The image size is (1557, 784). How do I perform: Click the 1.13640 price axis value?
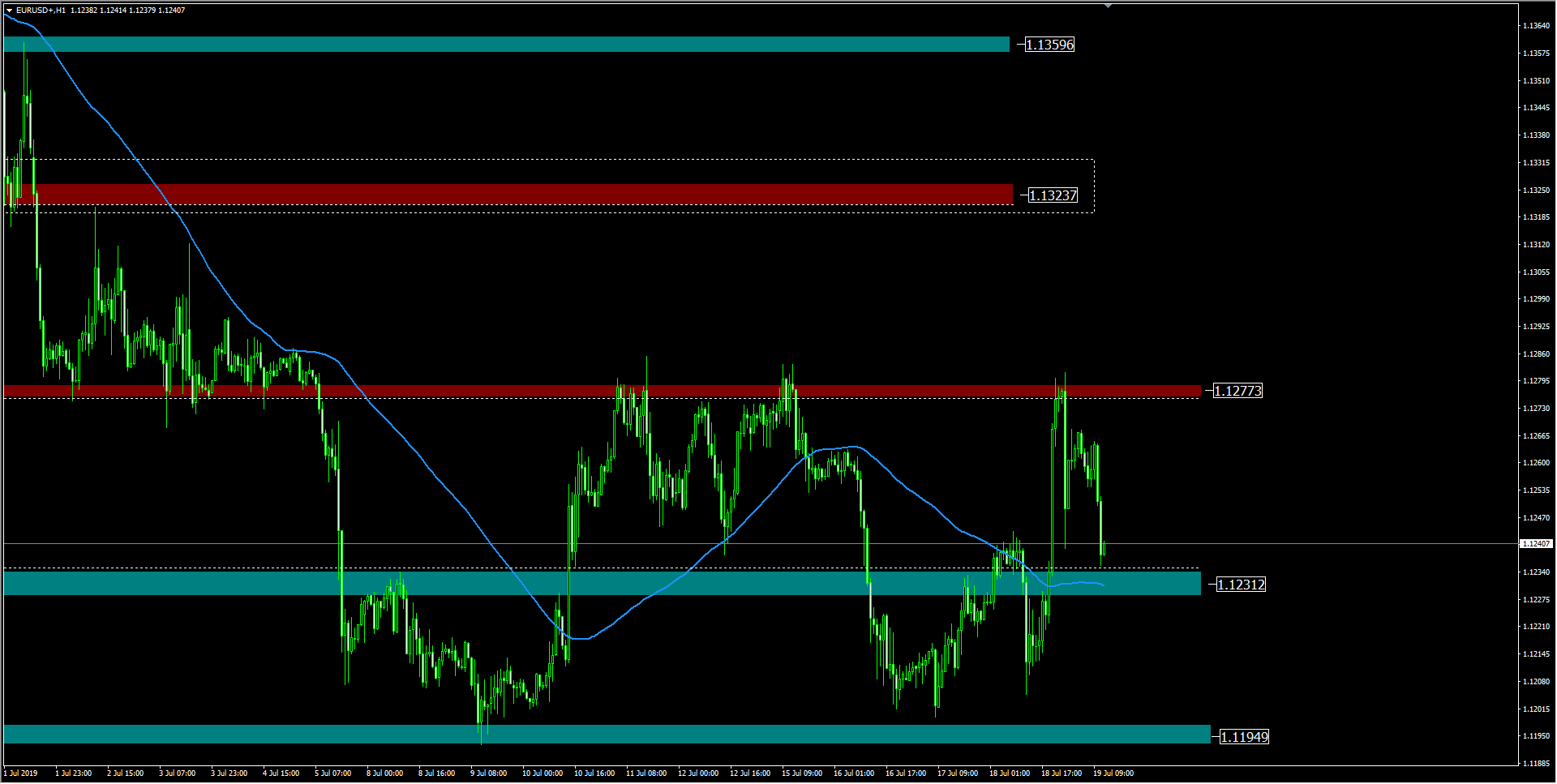[1536, 26]
